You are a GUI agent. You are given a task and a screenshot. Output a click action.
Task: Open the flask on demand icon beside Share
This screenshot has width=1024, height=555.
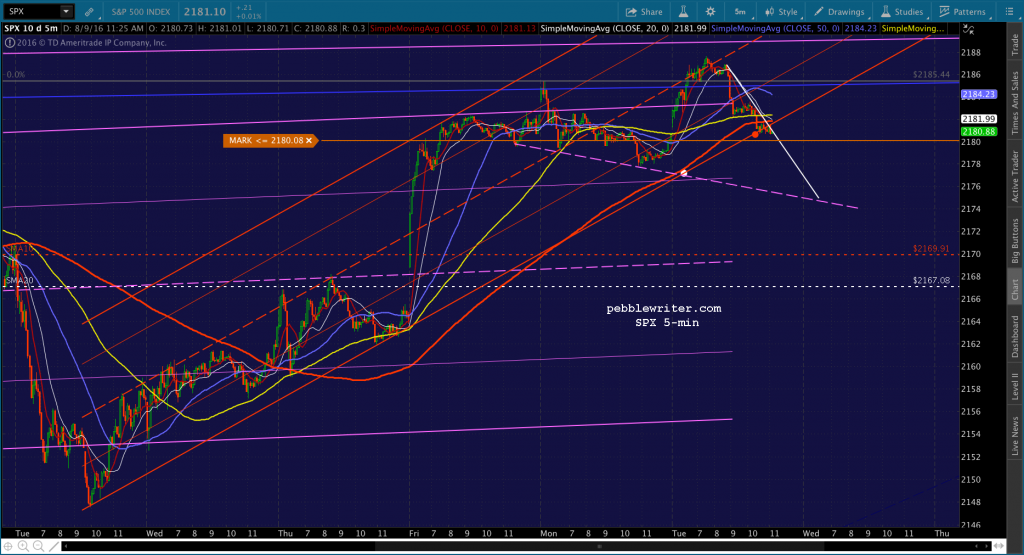(x=683, y=12)
